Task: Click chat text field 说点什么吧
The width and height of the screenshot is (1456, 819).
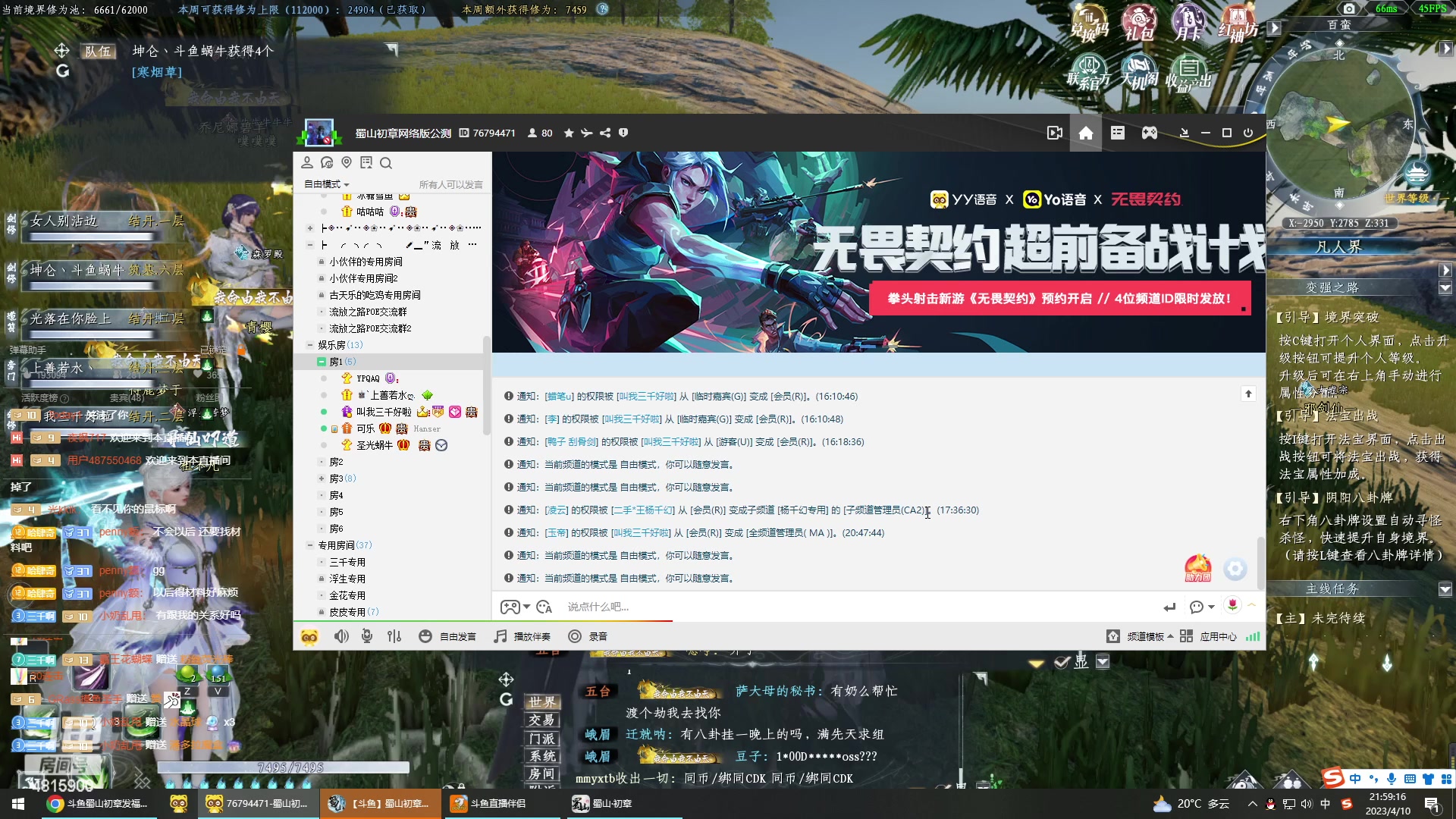Action: click(857, 607)
